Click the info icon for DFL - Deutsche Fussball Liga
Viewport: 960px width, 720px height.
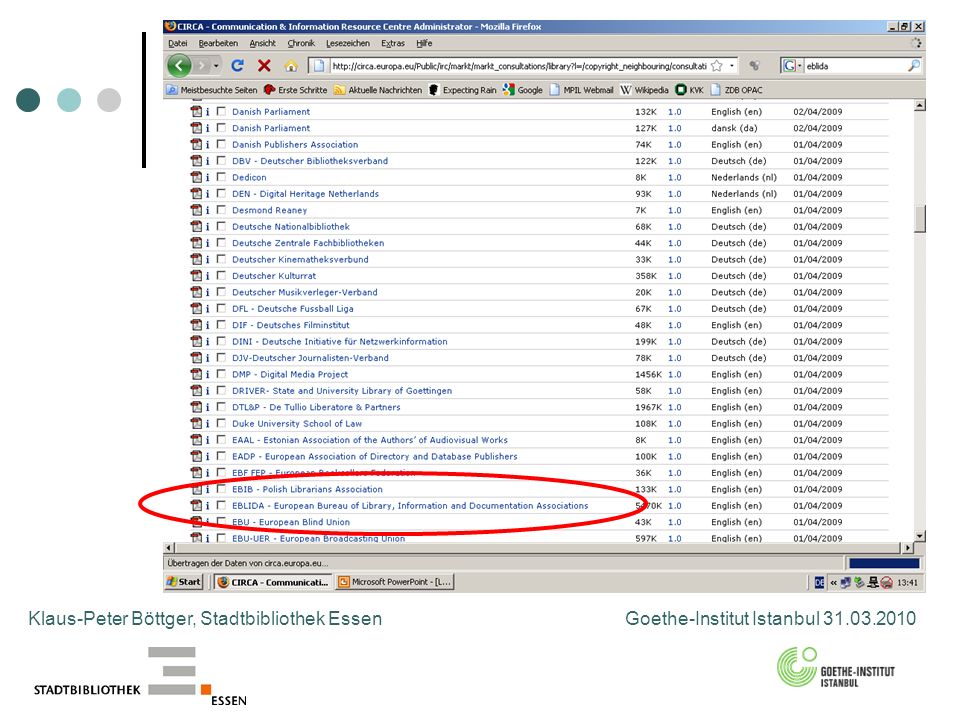[x=208, y=309]
